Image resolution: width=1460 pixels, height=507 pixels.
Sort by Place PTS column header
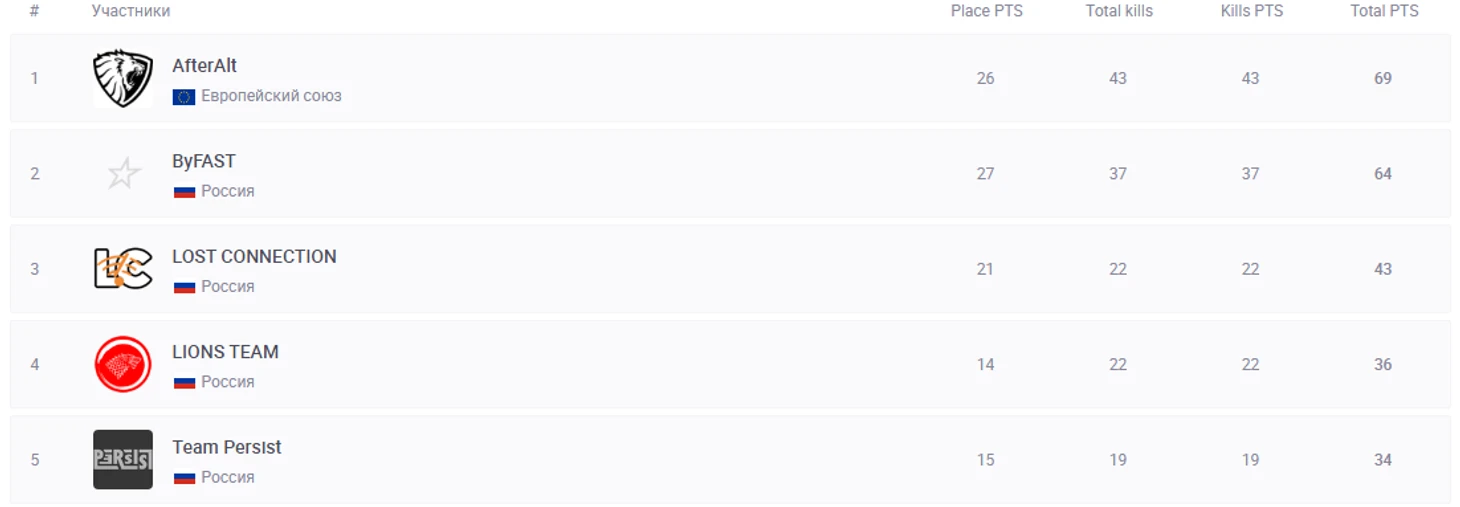986,11
